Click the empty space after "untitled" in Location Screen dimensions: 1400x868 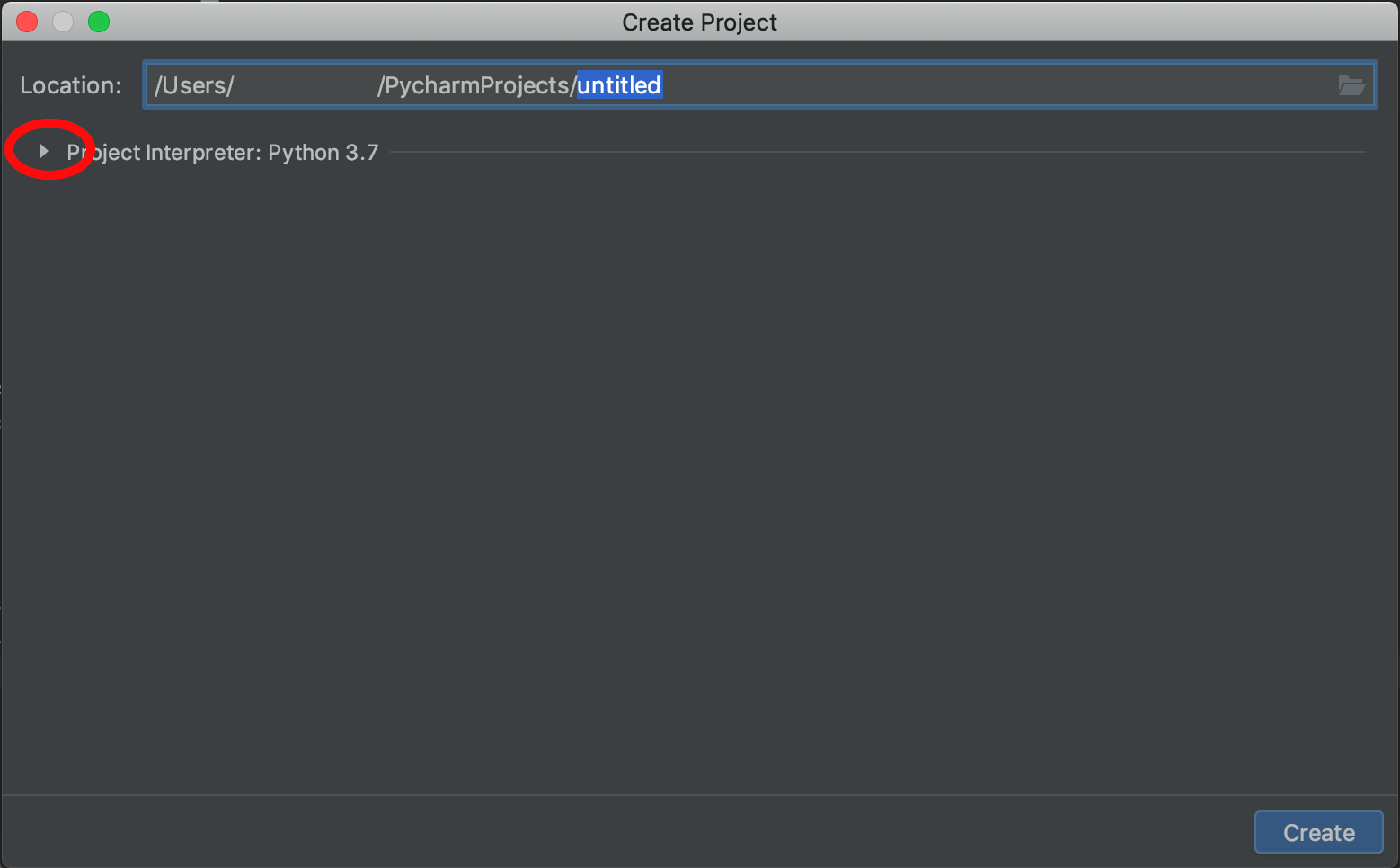coord(988,85)
